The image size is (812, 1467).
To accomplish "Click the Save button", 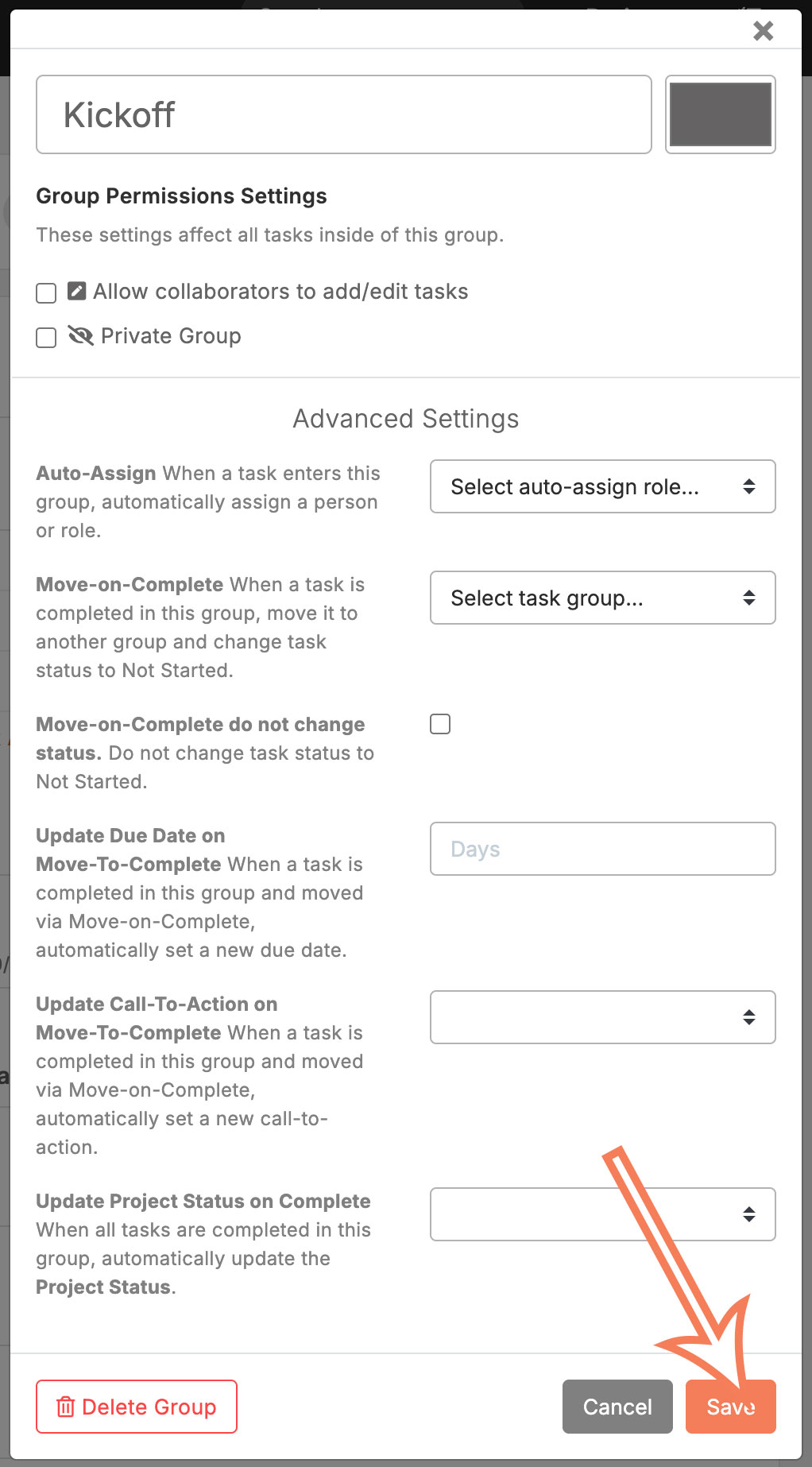I will (x=730, y=1407).
